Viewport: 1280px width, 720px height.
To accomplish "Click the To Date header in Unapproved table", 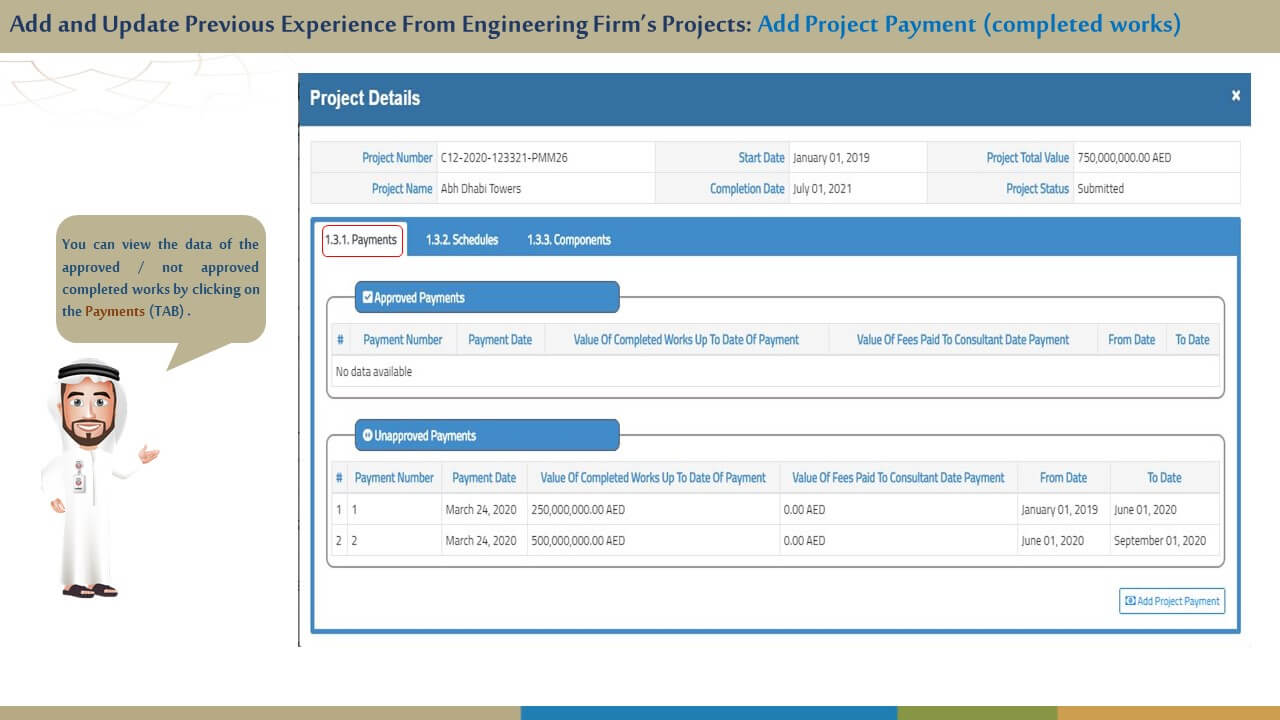I will (x=1163, y=478).
